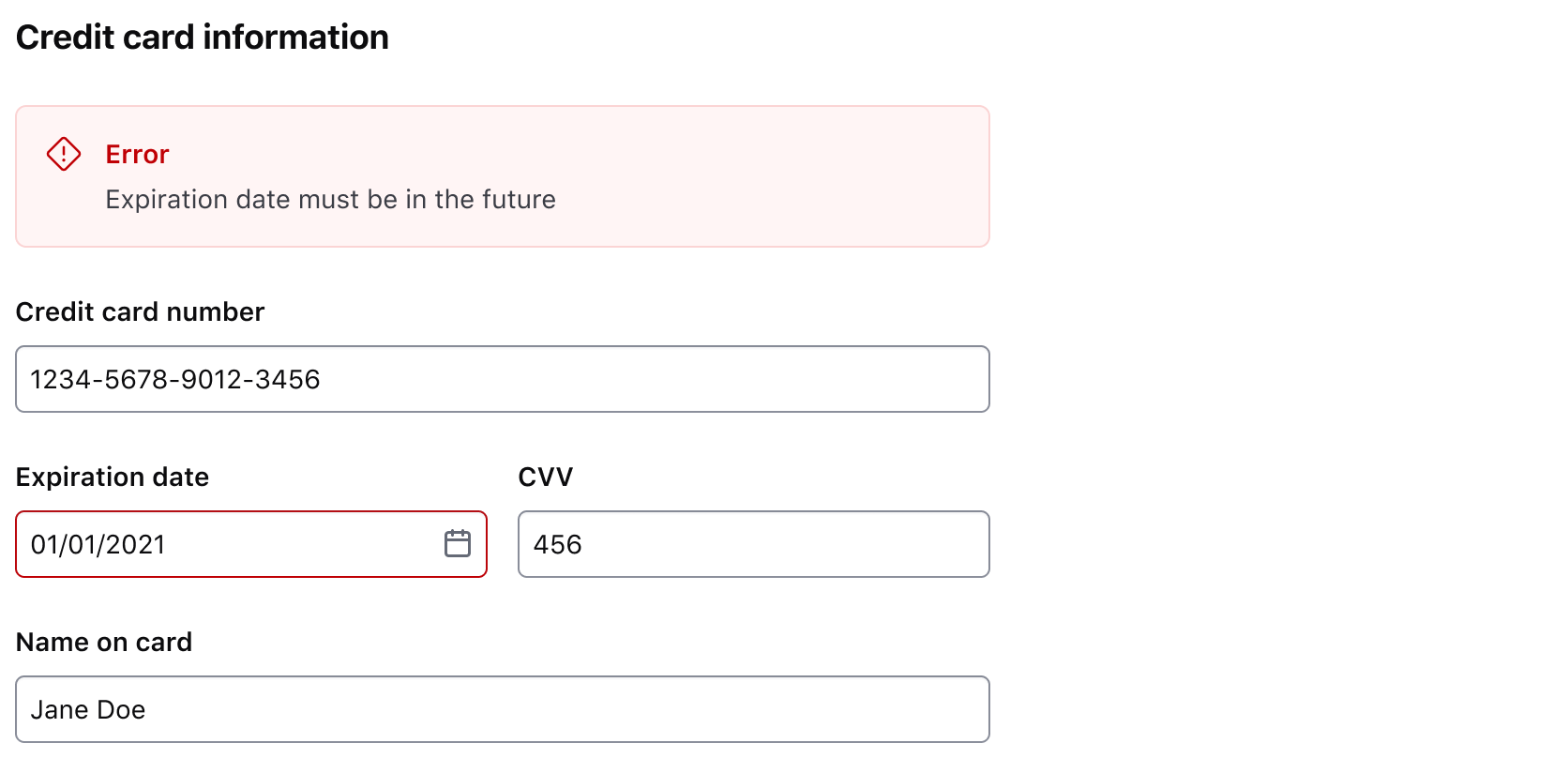Click the Expiration date label
This screenshot has width=1568, height=758.
112,477
